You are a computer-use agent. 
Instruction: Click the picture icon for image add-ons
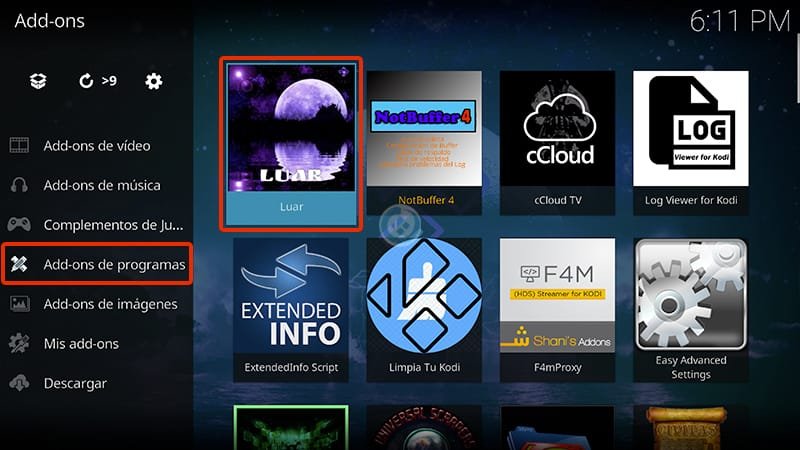click(x=19, y=304)
